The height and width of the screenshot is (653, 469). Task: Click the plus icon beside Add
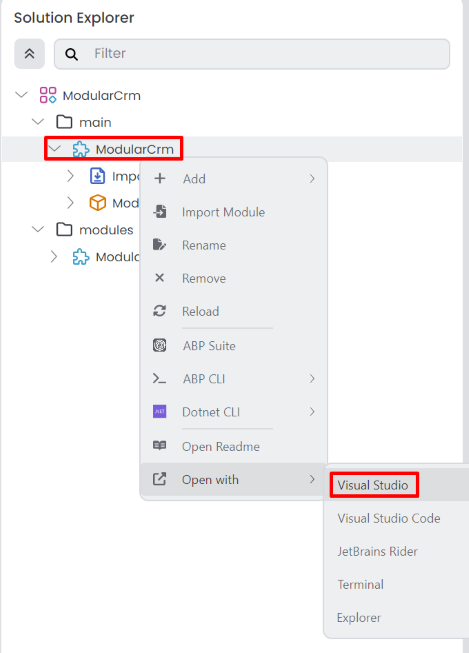coord(160,178)
